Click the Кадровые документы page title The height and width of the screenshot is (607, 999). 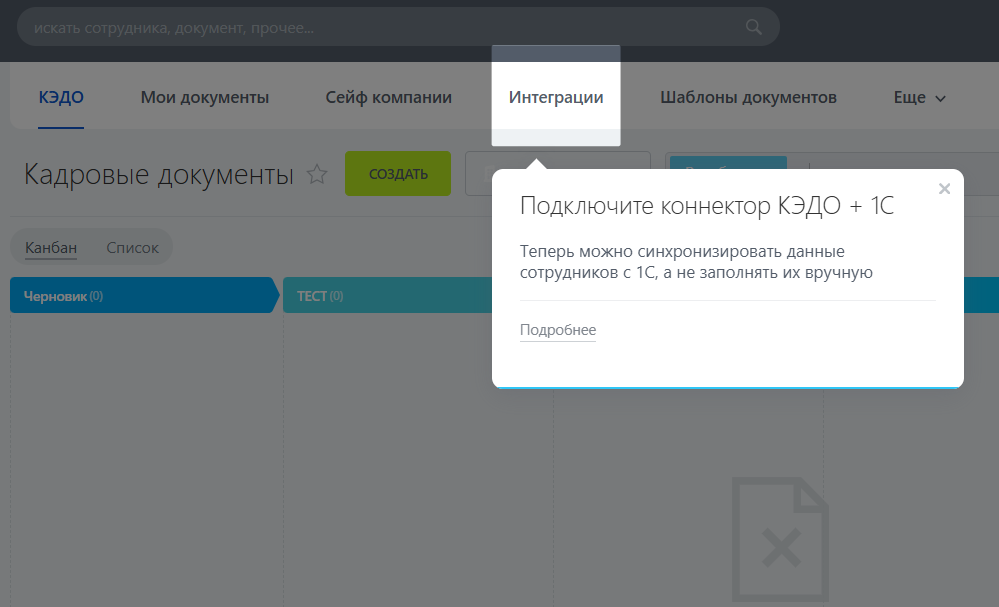pos(159,174)
